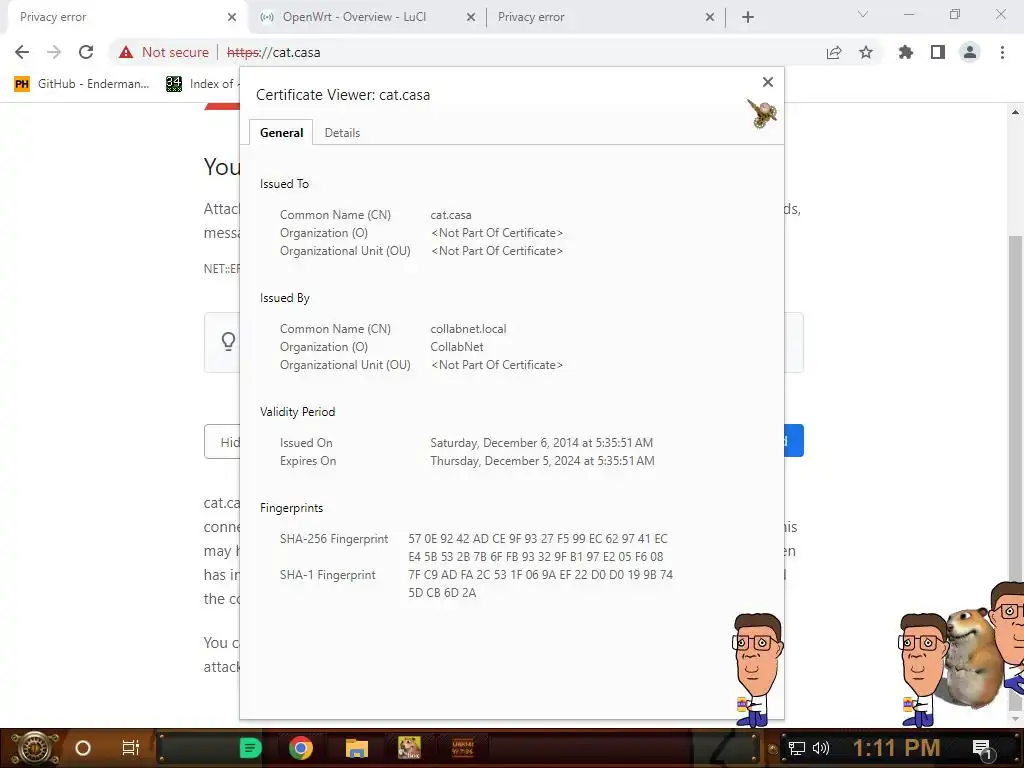Open Task View on taskbar
This screenshot has height=768, width=1024.
pyautogui.click(x=131, y=748)
